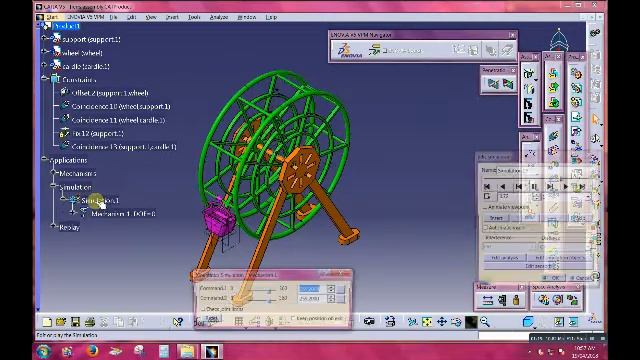Click the Clash icon in Space Analysis

point(543,300)
